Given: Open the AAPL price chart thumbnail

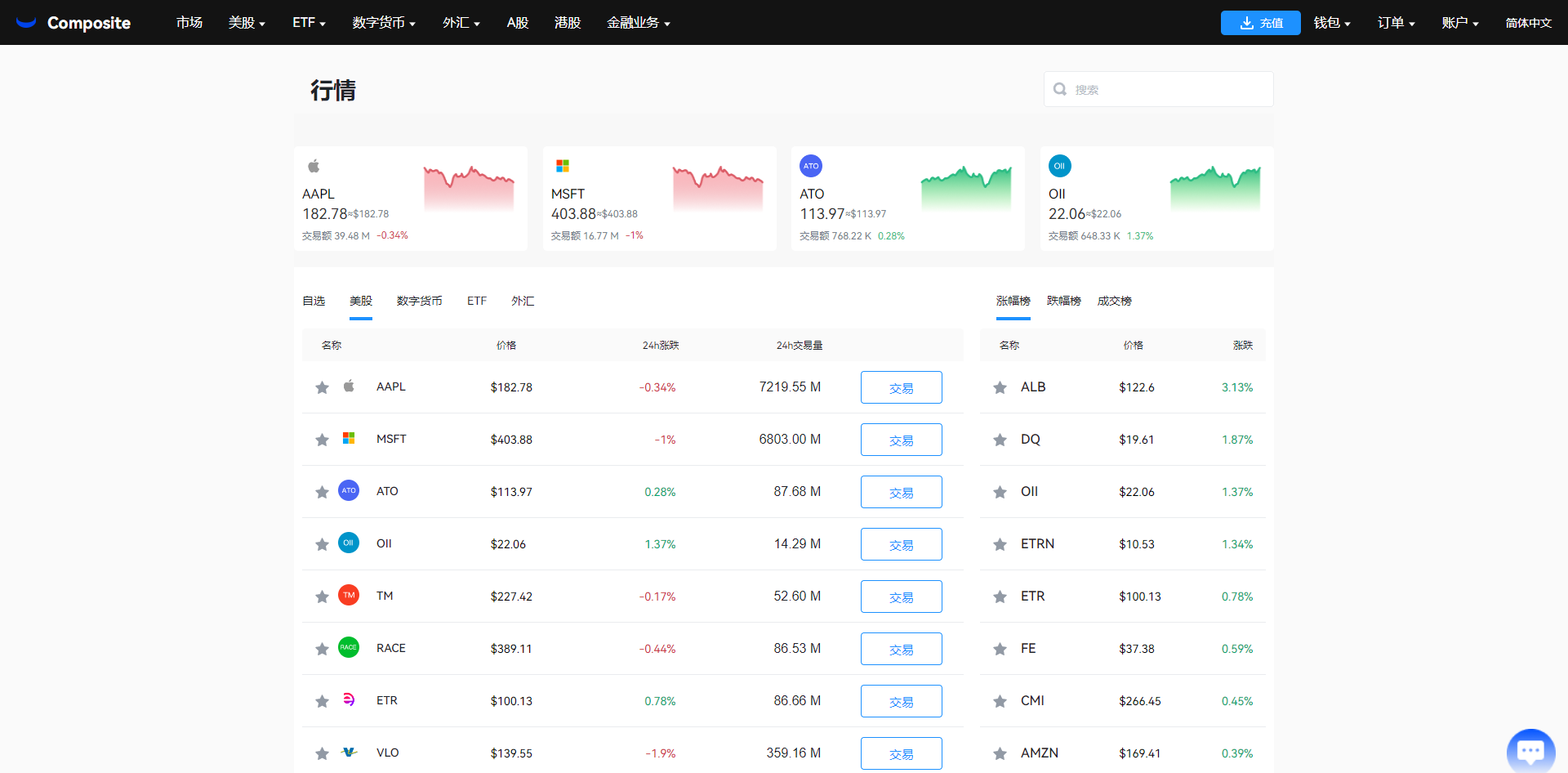Looking at the screenshot, I should (x=469, y=188).
